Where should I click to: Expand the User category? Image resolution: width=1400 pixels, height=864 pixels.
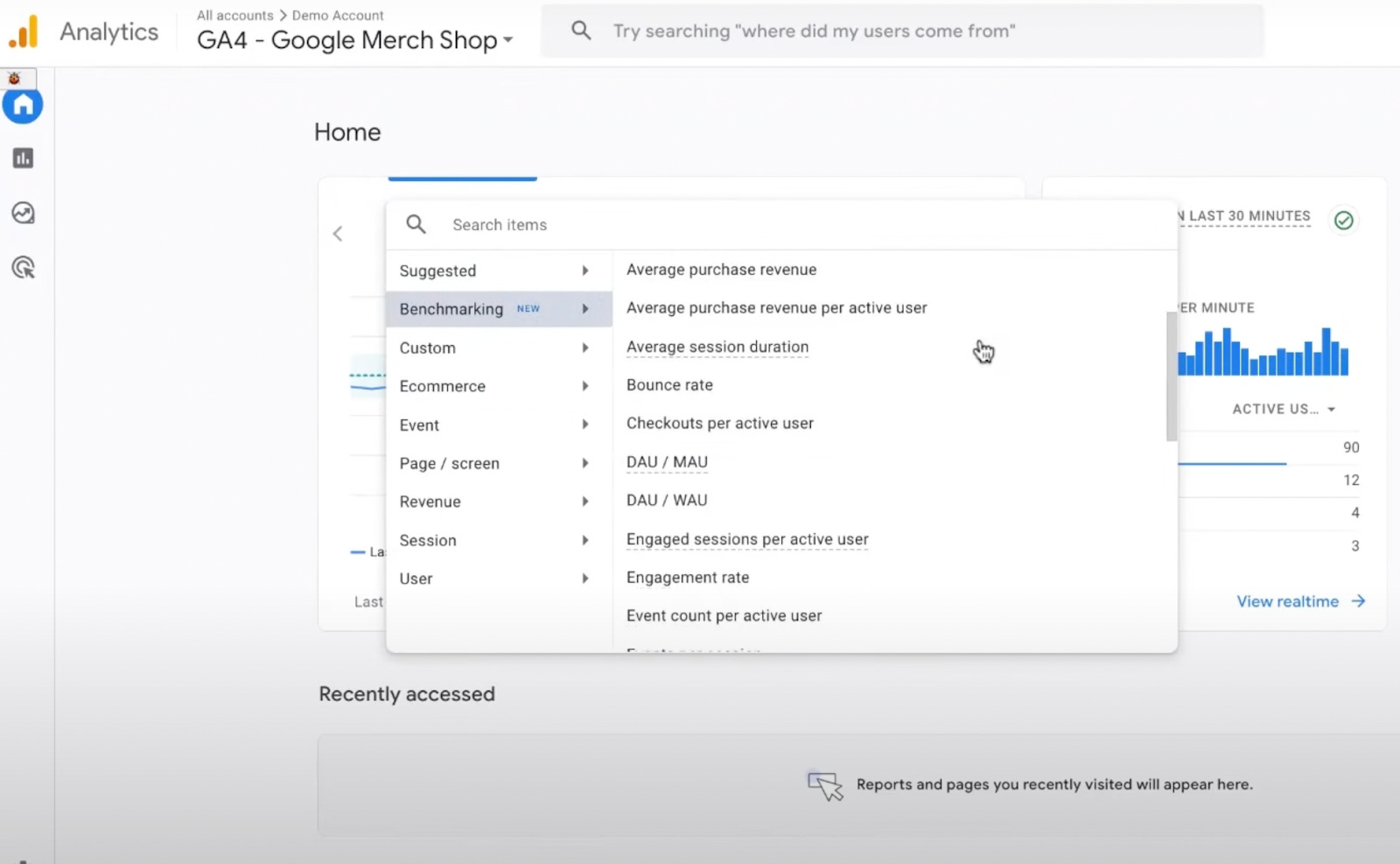(x=499, y=579)
